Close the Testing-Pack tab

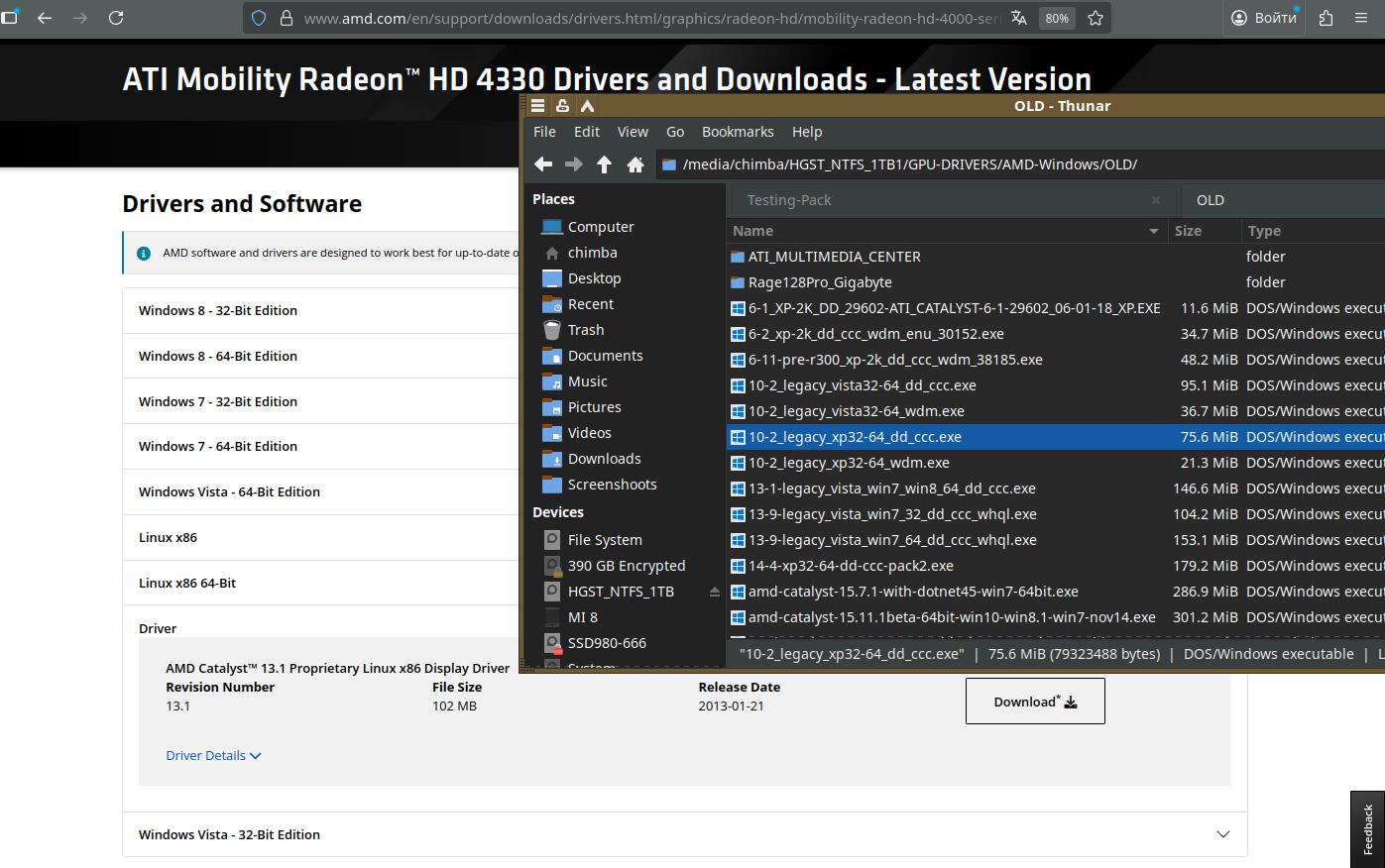coord(1155,200)
